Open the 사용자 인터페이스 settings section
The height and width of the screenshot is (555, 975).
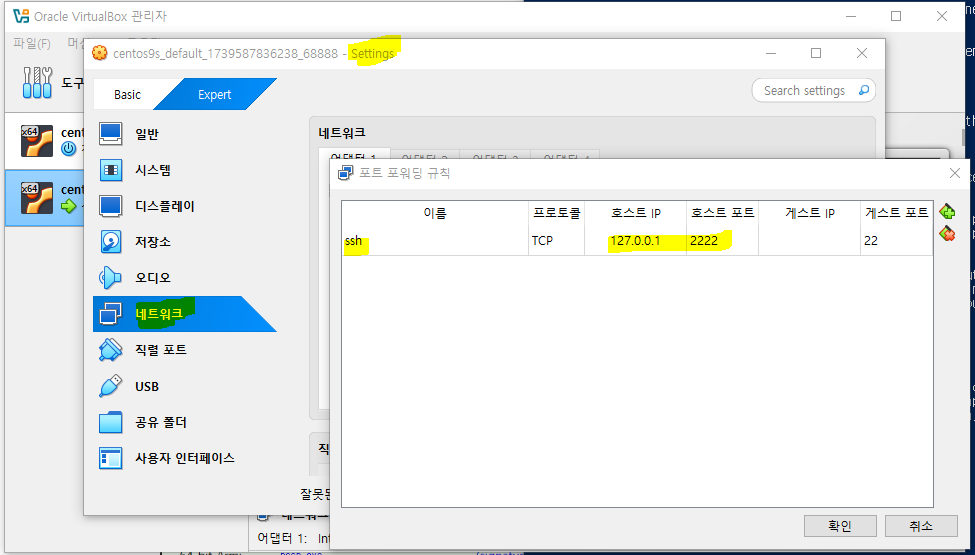[x=185, y=459]
